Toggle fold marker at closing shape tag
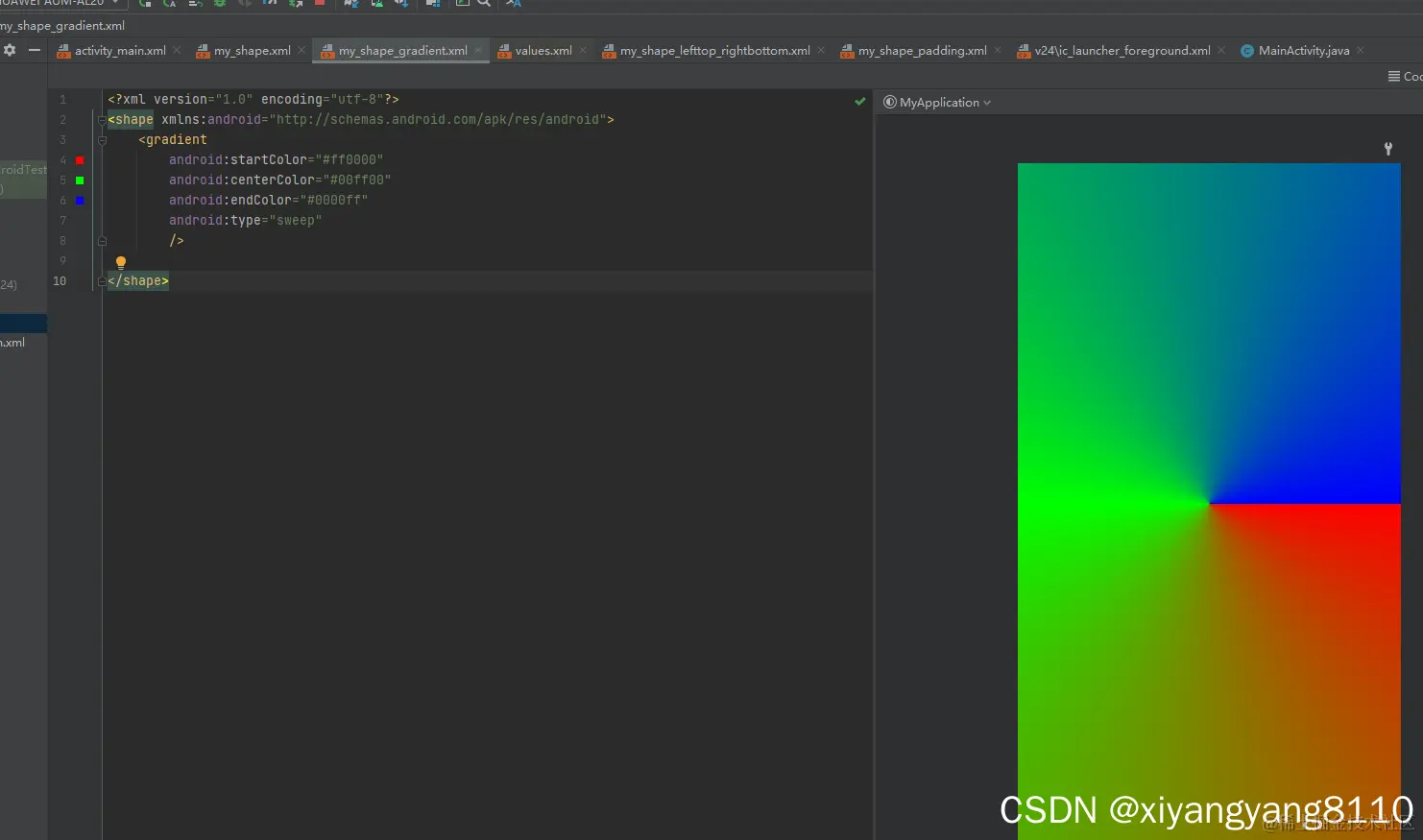This screenshot has width=1423, height=840. 102,281
